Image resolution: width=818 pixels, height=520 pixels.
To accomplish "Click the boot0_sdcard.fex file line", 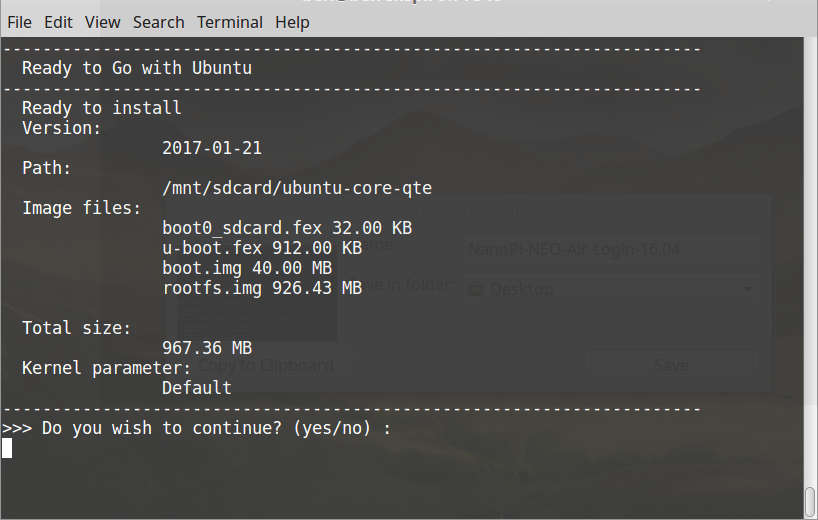I will point(286,228).
